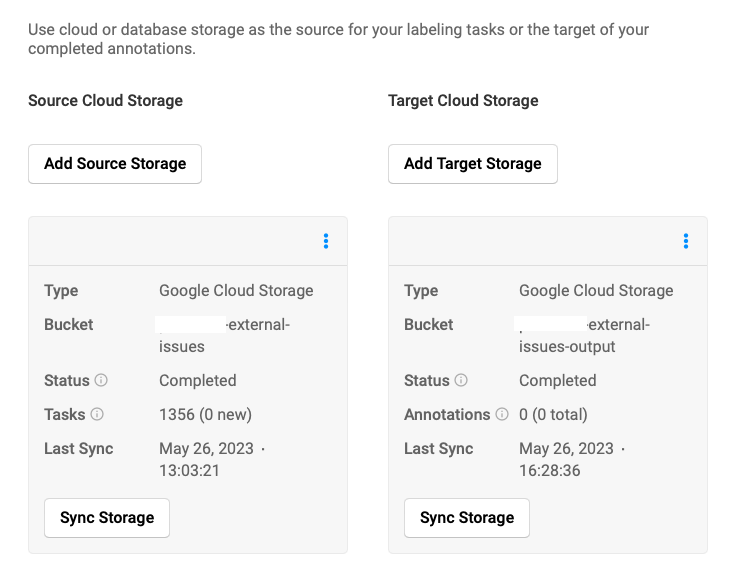The image size is (745, 571).
Task: Click source storage type Google Cloud Storage
Action: [236, 291]
